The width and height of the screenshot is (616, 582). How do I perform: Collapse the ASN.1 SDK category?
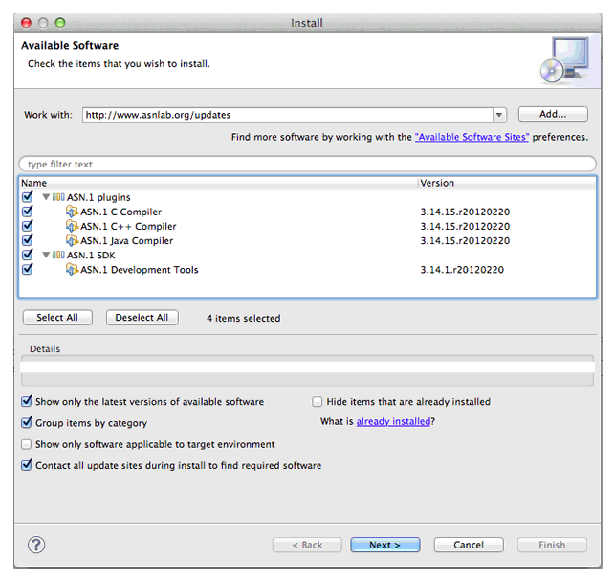click(x=46, y=255)
